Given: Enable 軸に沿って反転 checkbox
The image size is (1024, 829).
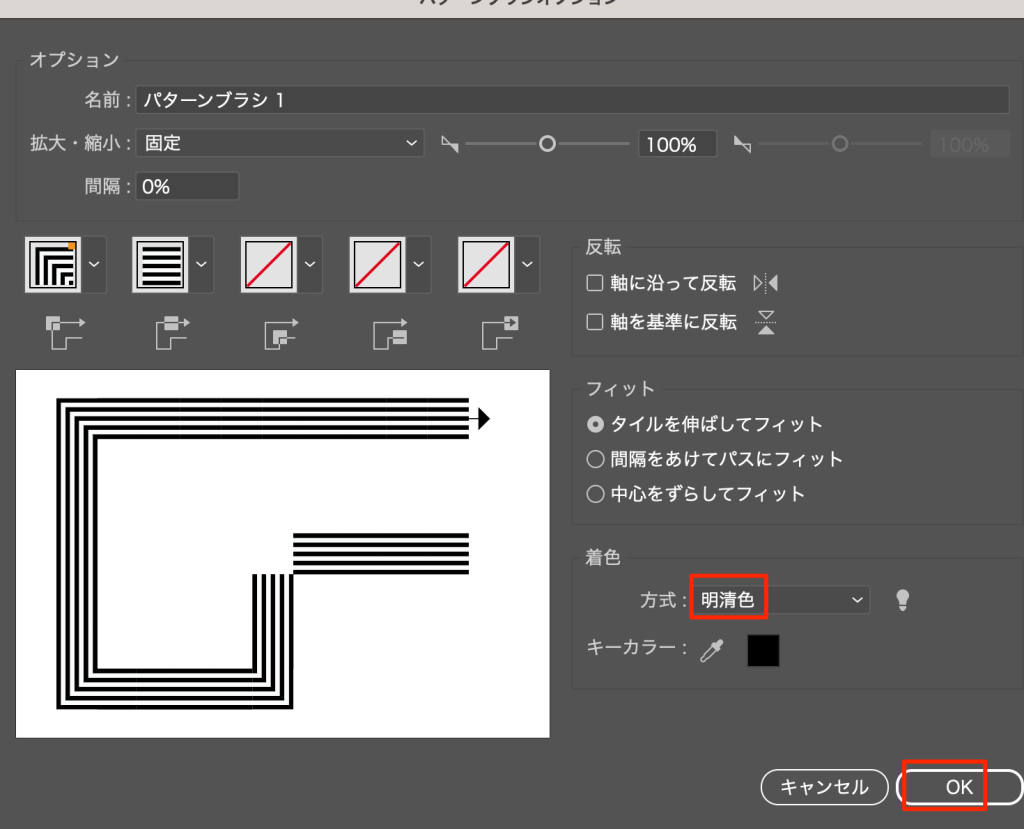Looking at the screenshot, I should tap(595, 284).
